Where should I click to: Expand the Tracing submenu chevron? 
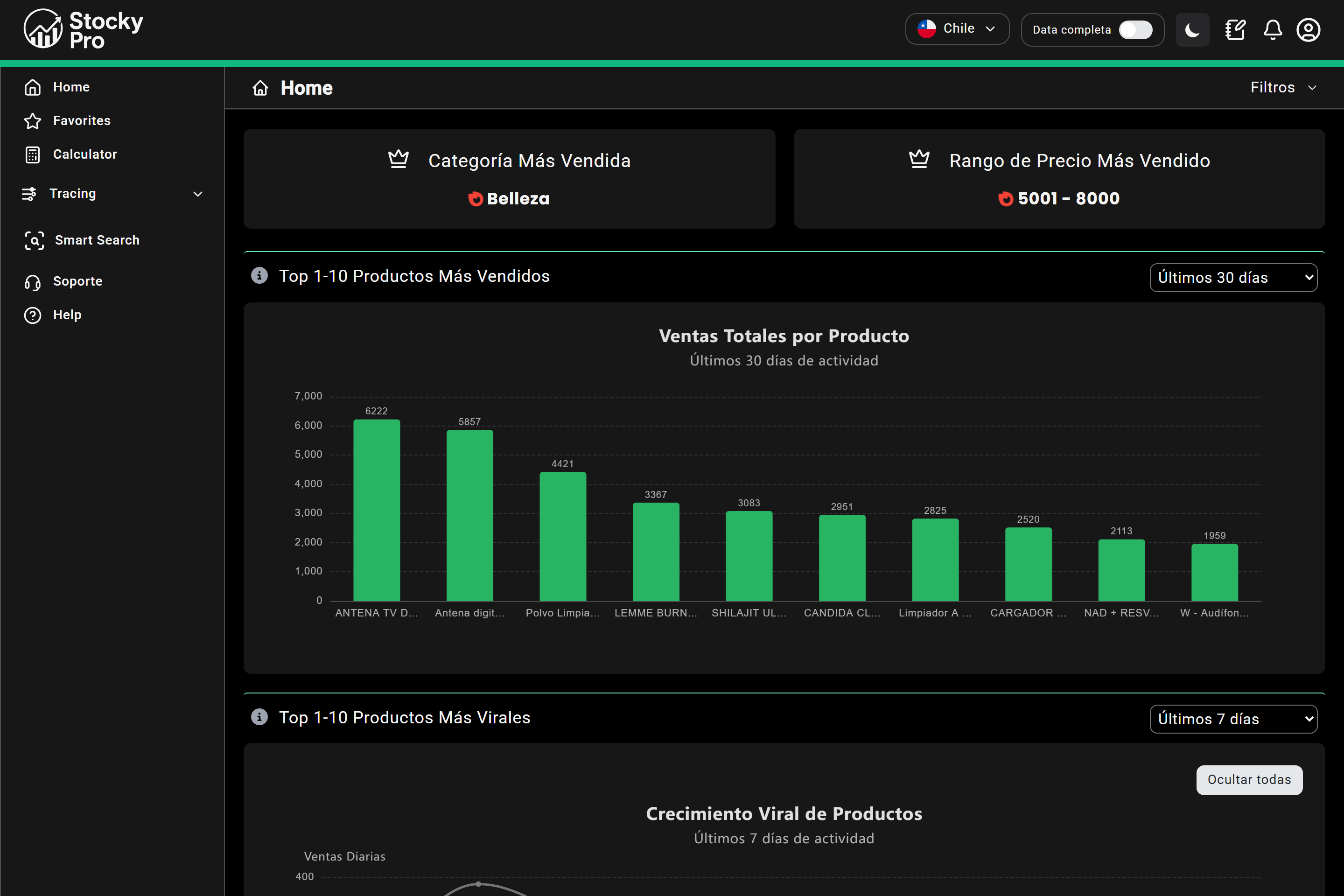(x=198, y=194)
